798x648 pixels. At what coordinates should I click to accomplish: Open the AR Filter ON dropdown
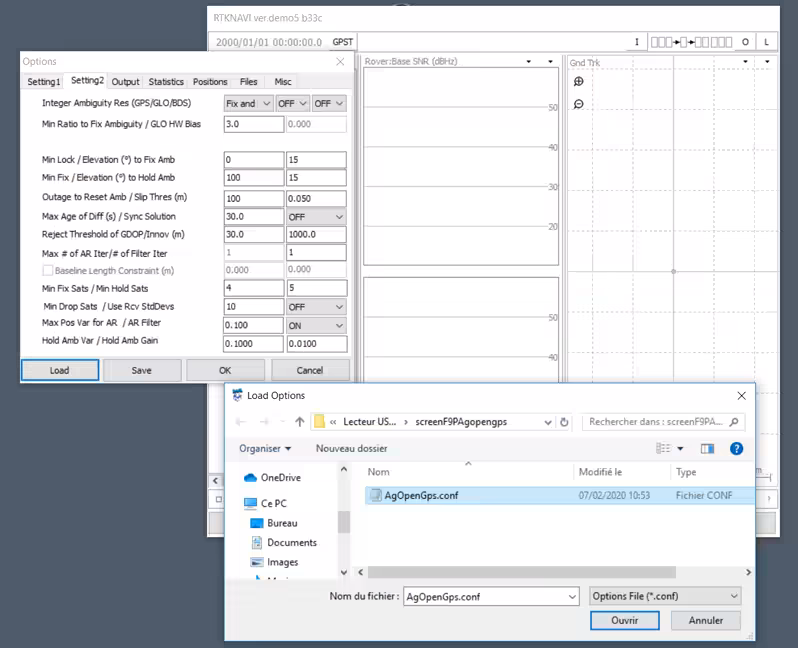tap(316, 324)
